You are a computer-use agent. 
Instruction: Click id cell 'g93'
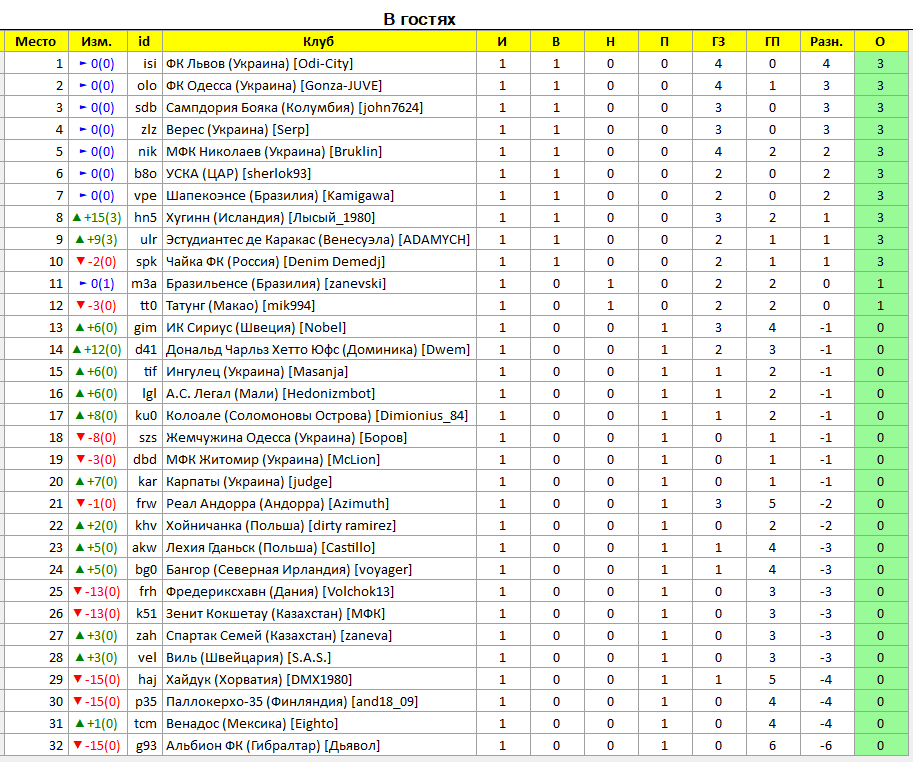click(x=146, y=746)
